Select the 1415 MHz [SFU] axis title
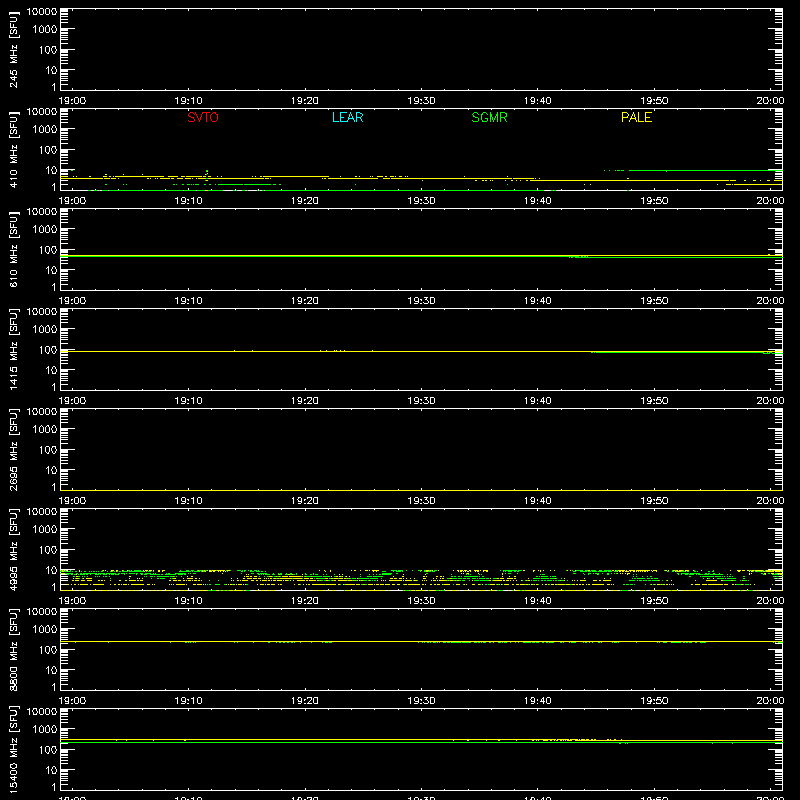Screen dimensions: 800x800 click(14, 349)
